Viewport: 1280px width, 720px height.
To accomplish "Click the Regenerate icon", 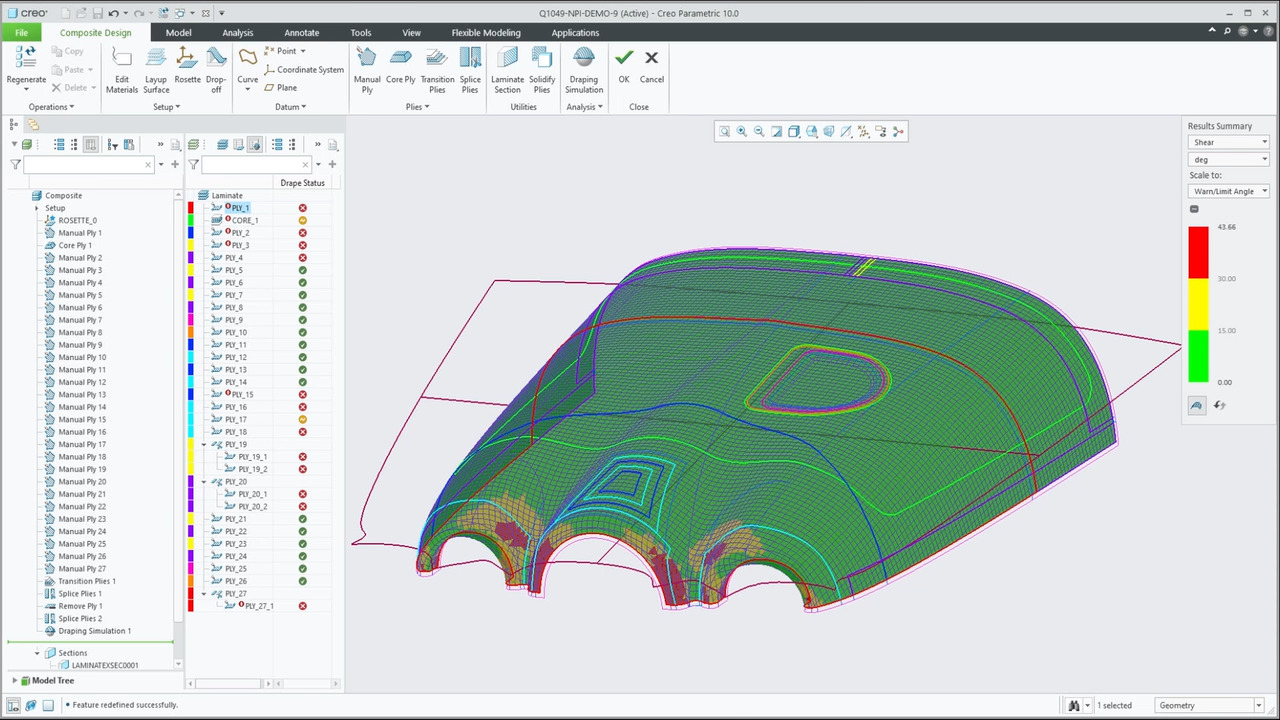I will click(26, 58).
